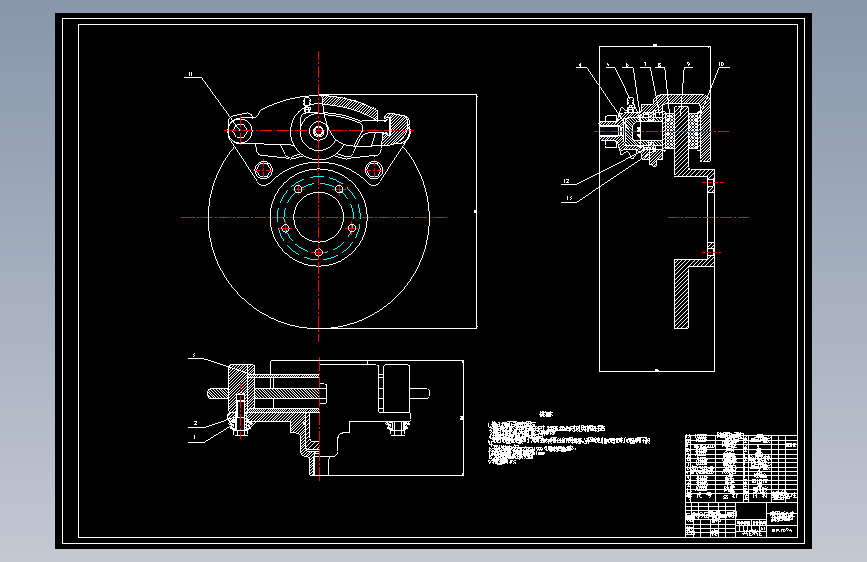Screen dimensions: 867x562
Task: Click part callout number 9
Action: click(x=688, y=65)
